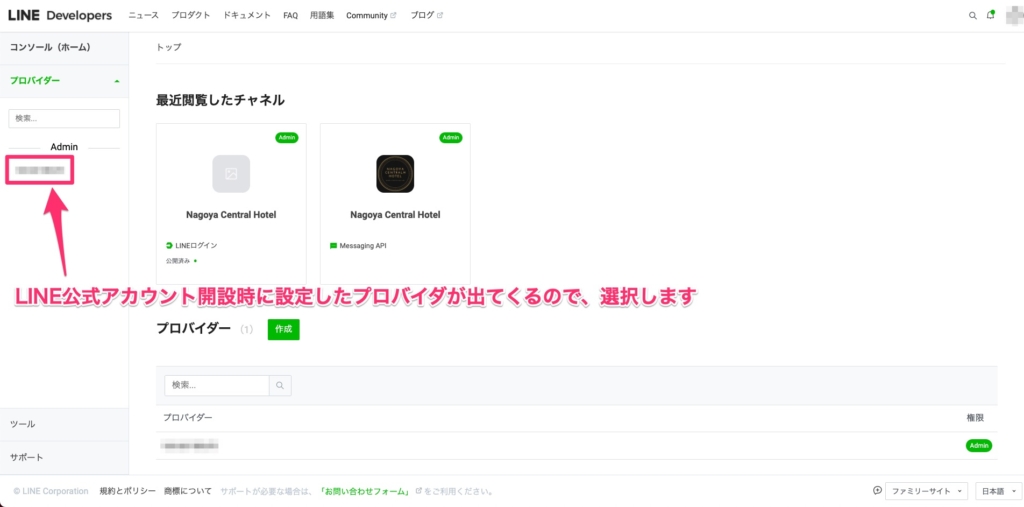Open コンソール（ホーム） in sidebar
The height and width of the screenshot is (507, 1024).
(x=50, y=48)
